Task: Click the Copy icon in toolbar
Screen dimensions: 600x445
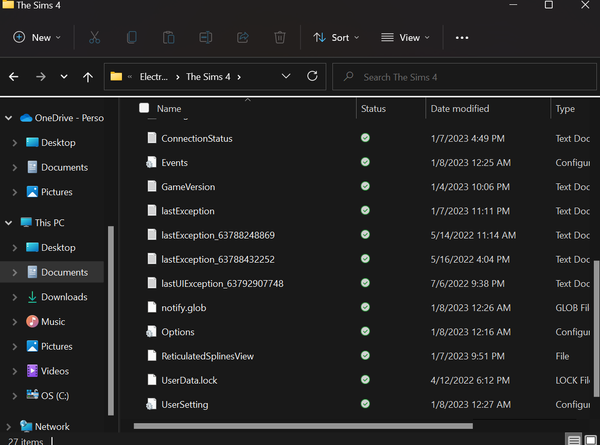Action: click(x=132, y=37)
